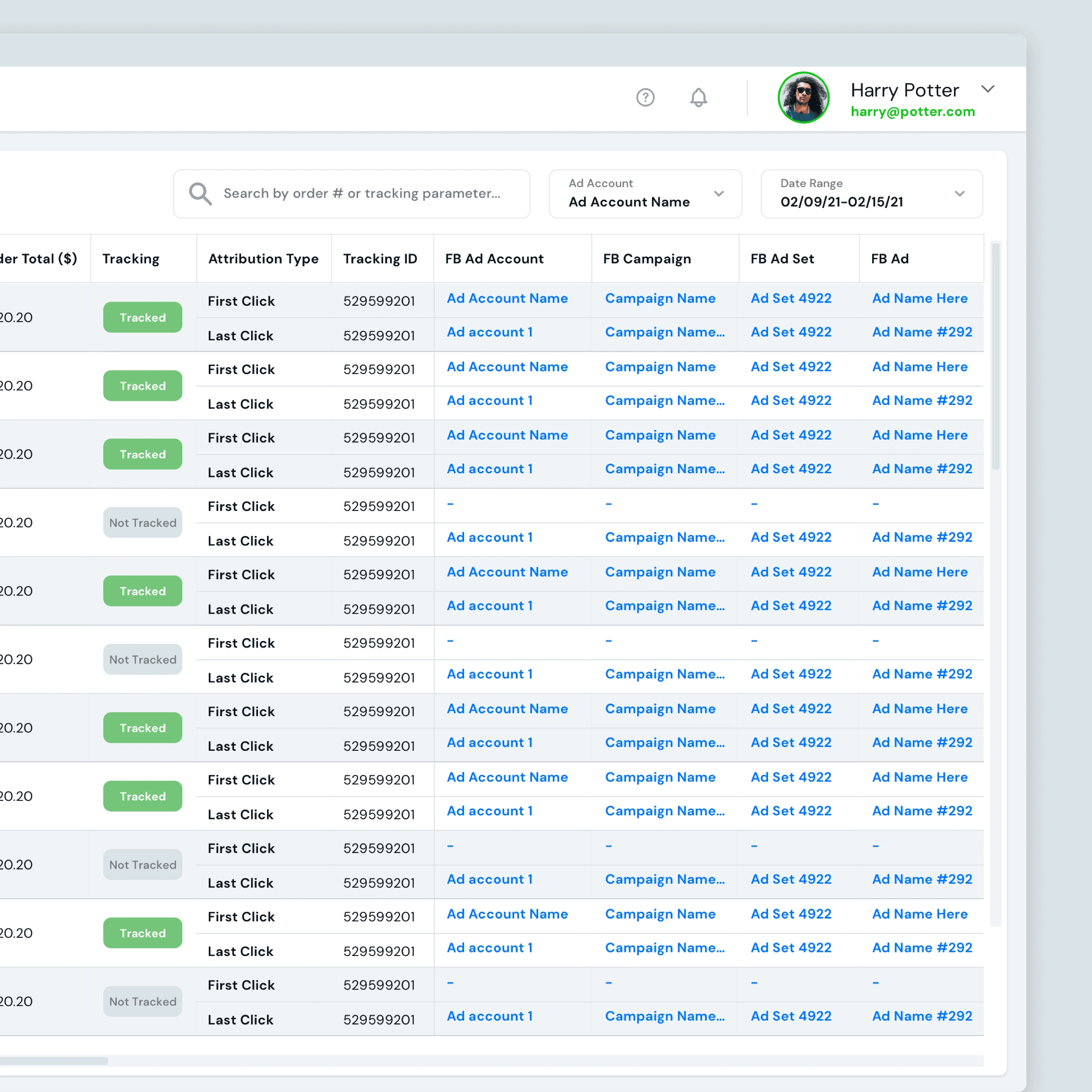
Task: Open the help question mark icon
Action: click(x=645, y=97)
